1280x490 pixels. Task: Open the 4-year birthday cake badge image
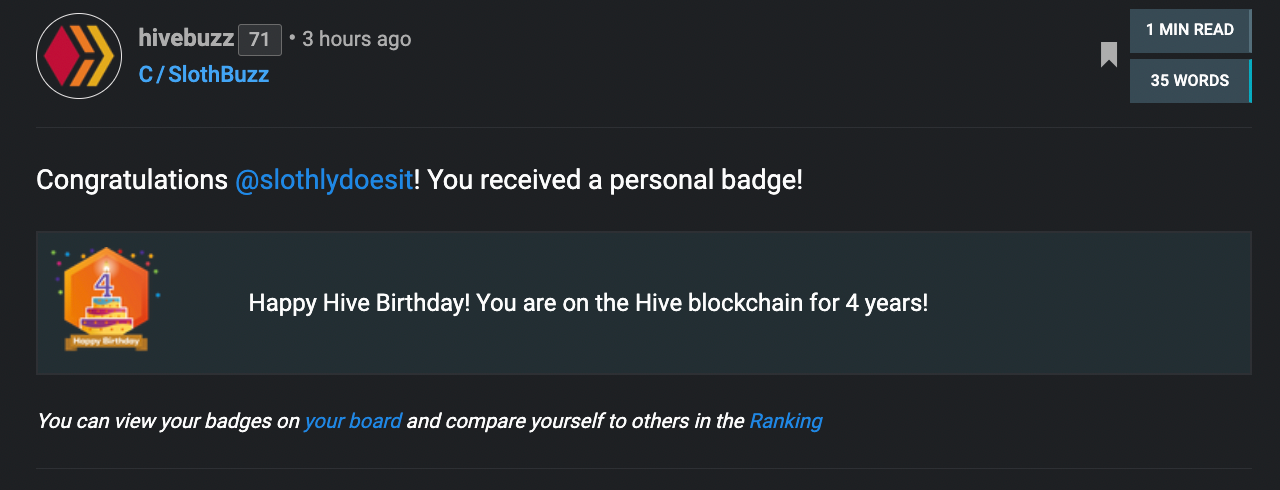106,300
